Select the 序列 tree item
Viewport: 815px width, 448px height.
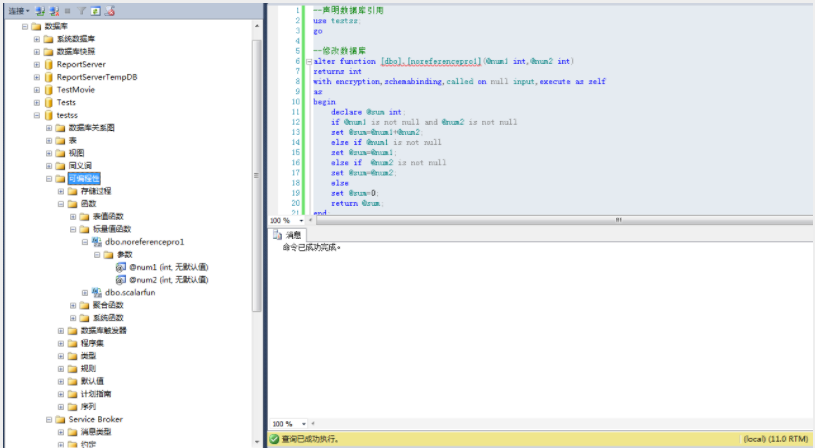pyautogui.click(x=88, y=407)
